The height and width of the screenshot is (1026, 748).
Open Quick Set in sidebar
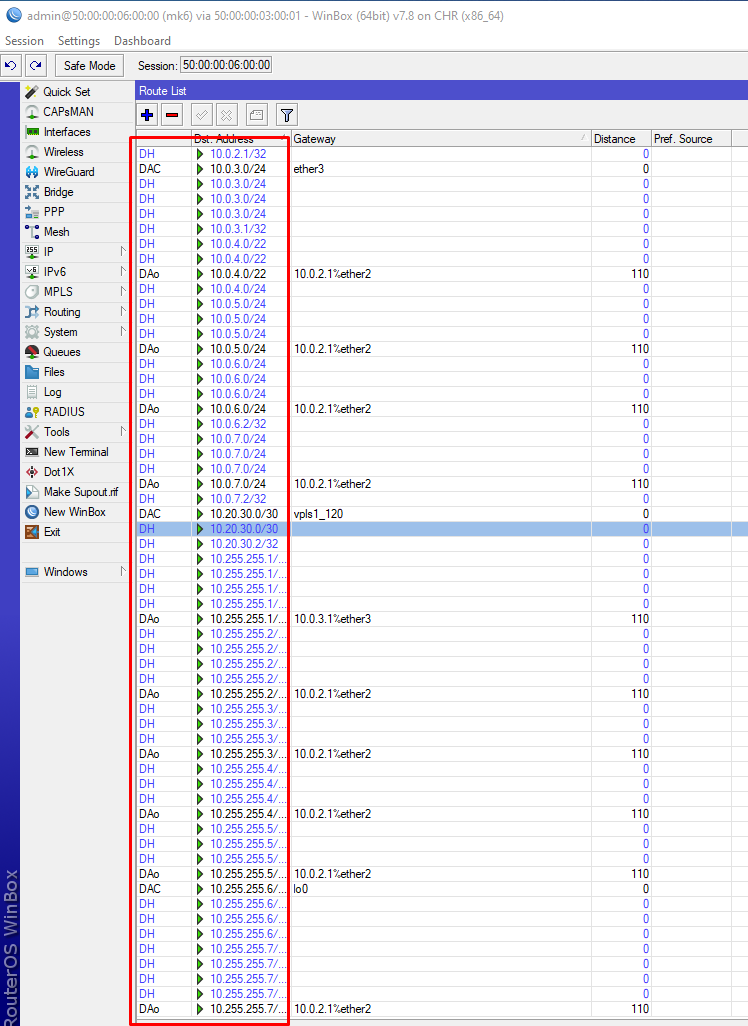pos(75,92)
